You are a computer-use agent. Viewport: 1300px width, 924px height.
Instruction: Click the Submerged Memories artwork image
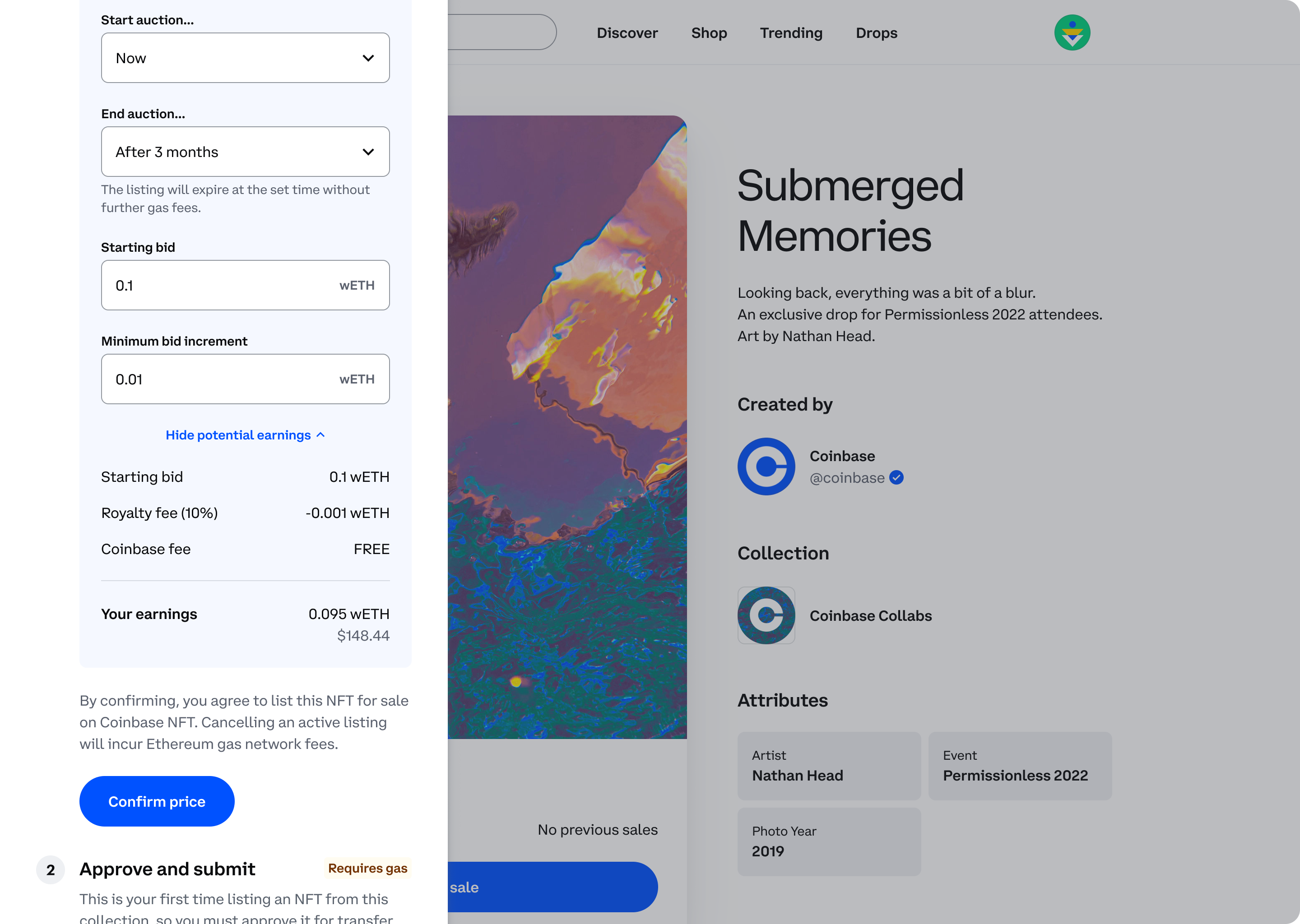click(x=567, y=427)
